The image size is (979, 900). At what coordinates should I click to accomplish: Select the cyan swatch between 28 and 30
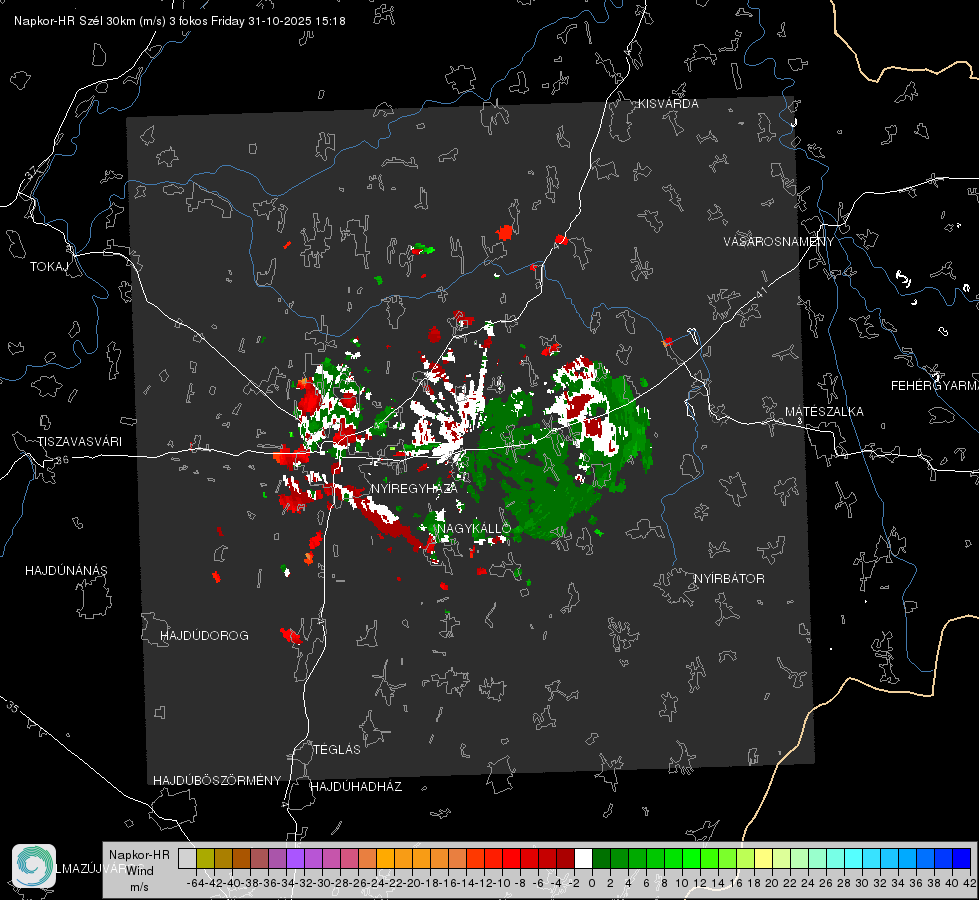[x=854, y=858]
